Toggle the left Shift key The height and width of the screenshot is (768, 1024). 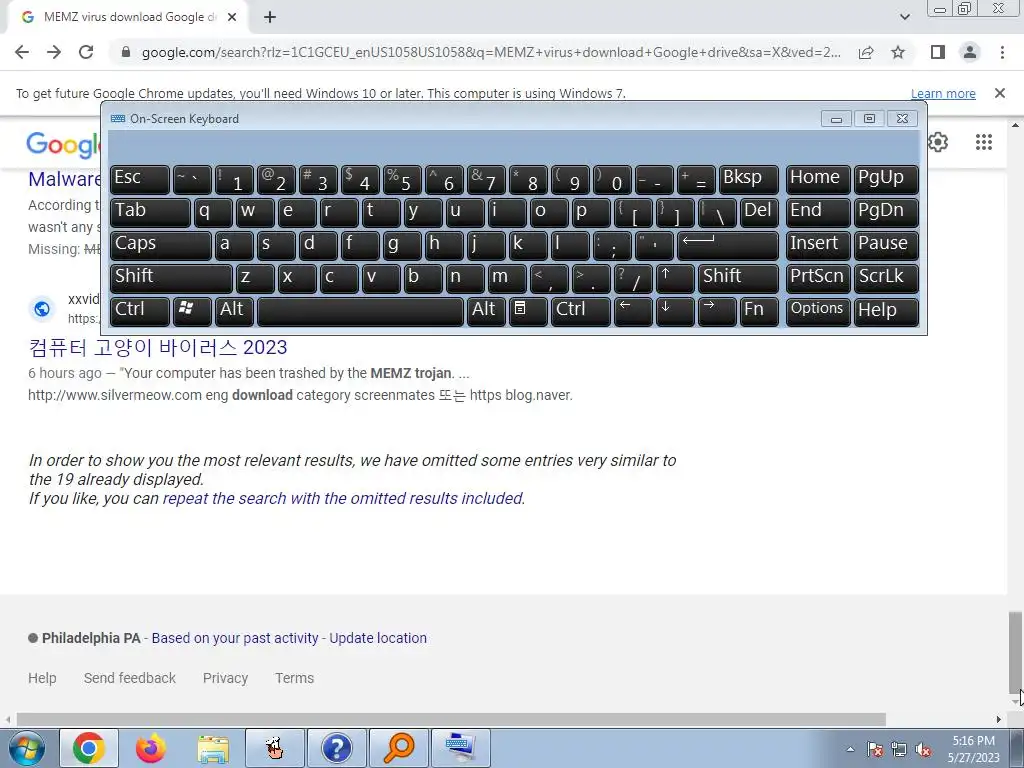pyautogui.click(x=171, y=278)
